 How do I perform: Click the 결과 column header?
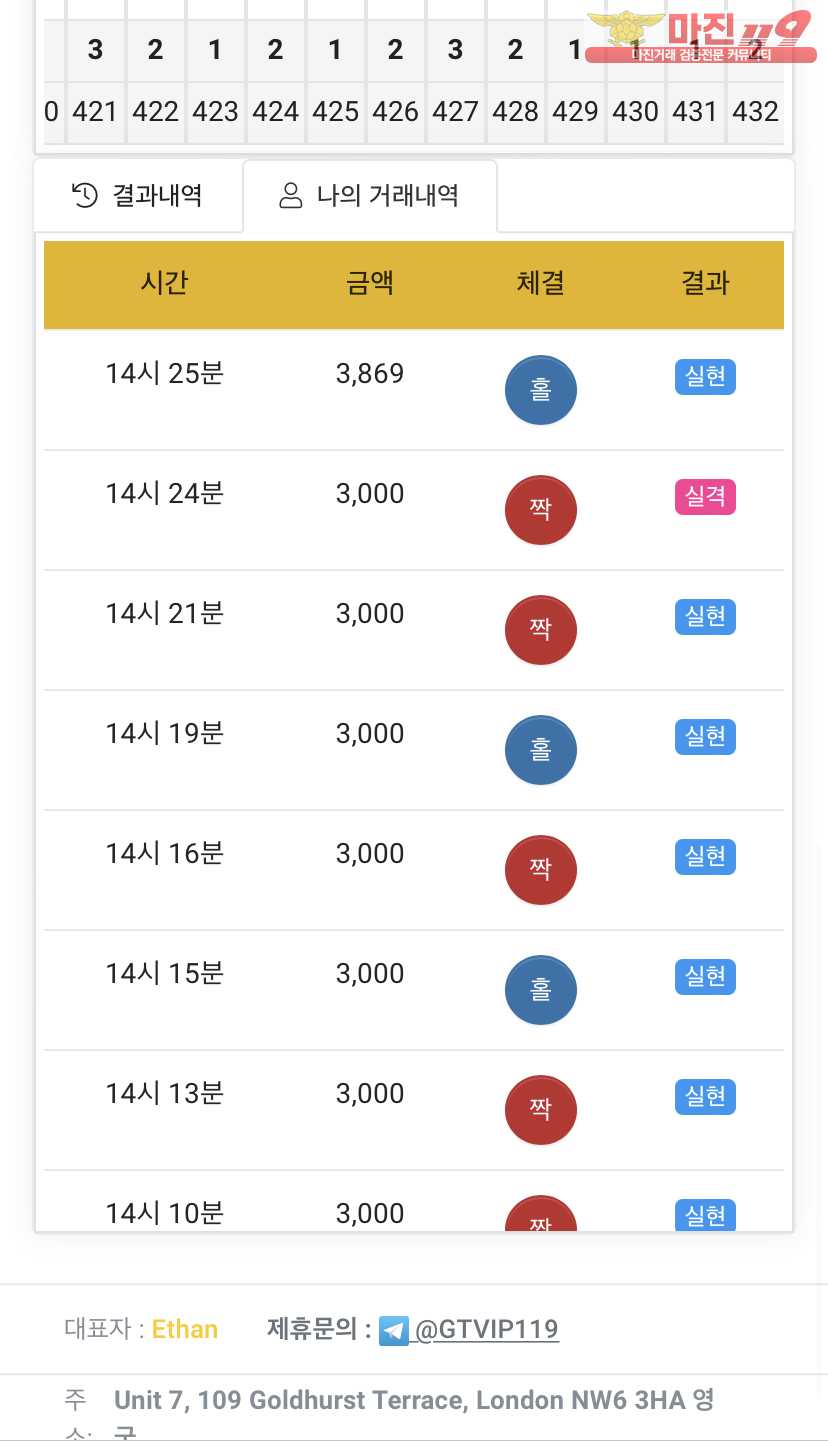click(705, 284)
